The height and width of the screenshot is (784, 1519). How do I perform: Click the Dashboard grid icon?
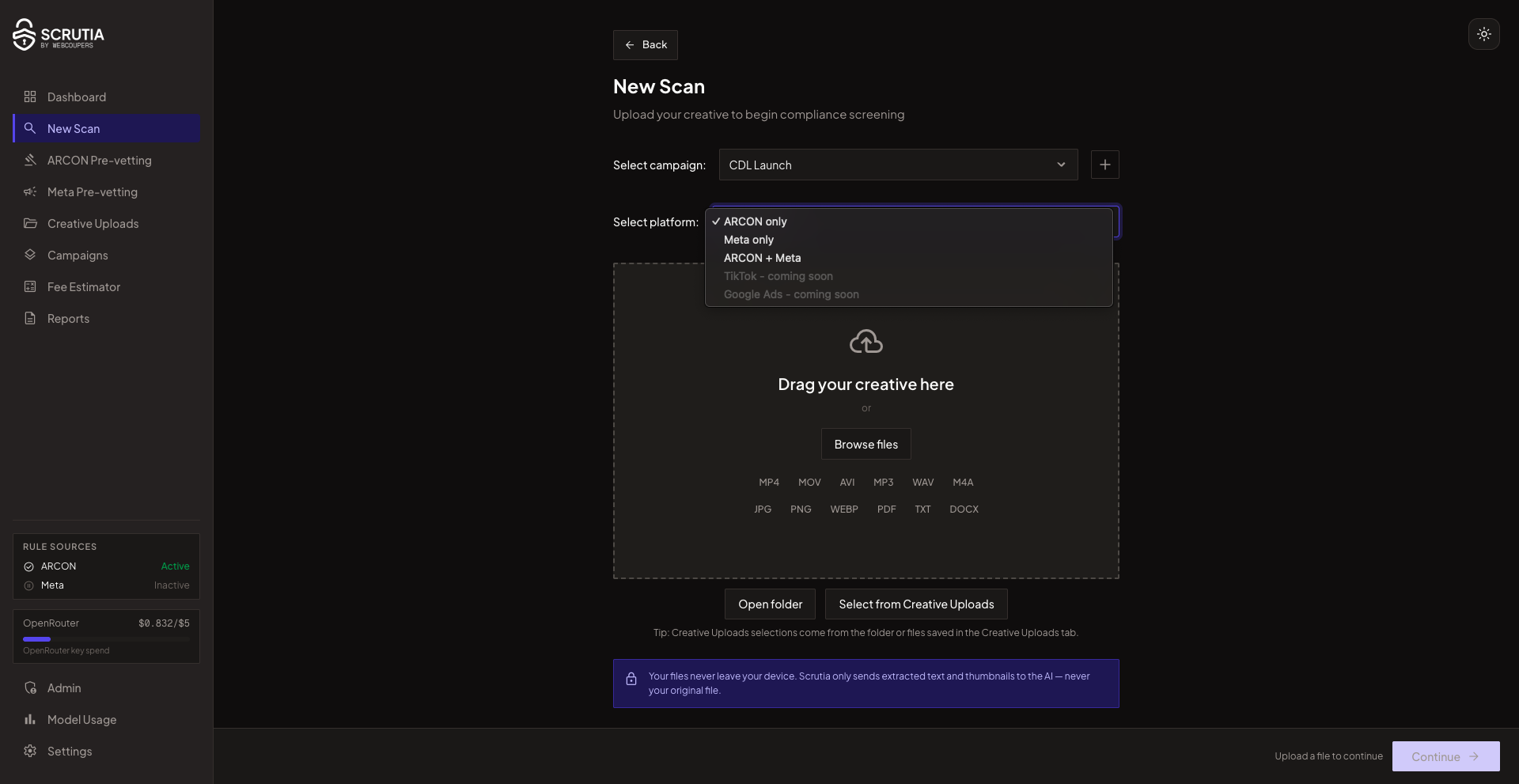click(x=30, y=97)
